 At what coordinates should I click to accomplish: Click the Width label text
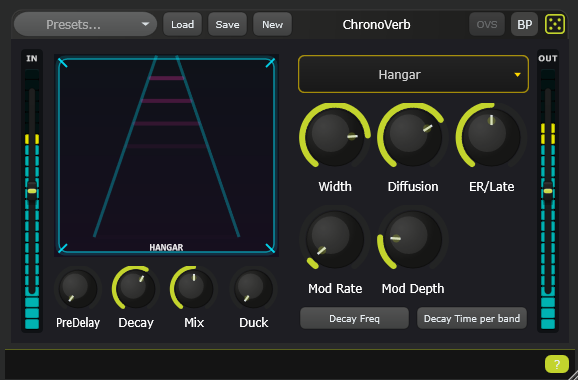tap(335, 186)
